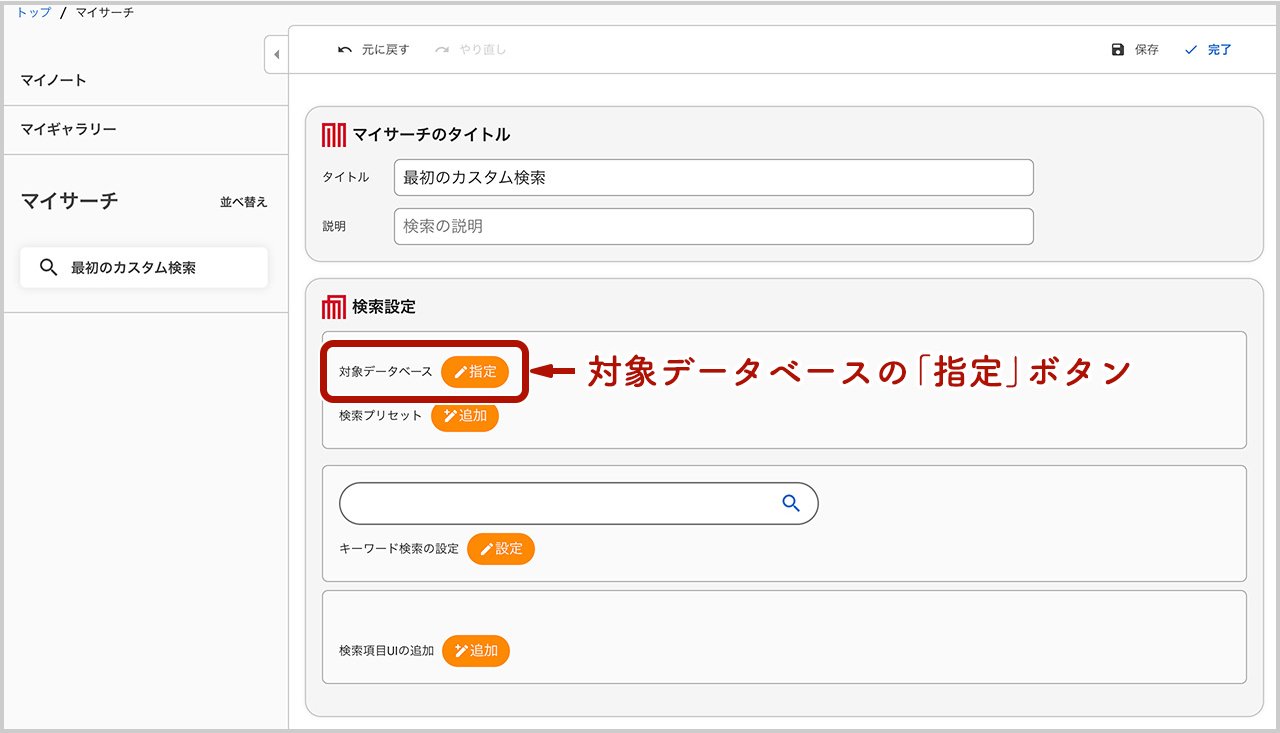
Task: Click inside the keyword search box
Action: (555, 504)
